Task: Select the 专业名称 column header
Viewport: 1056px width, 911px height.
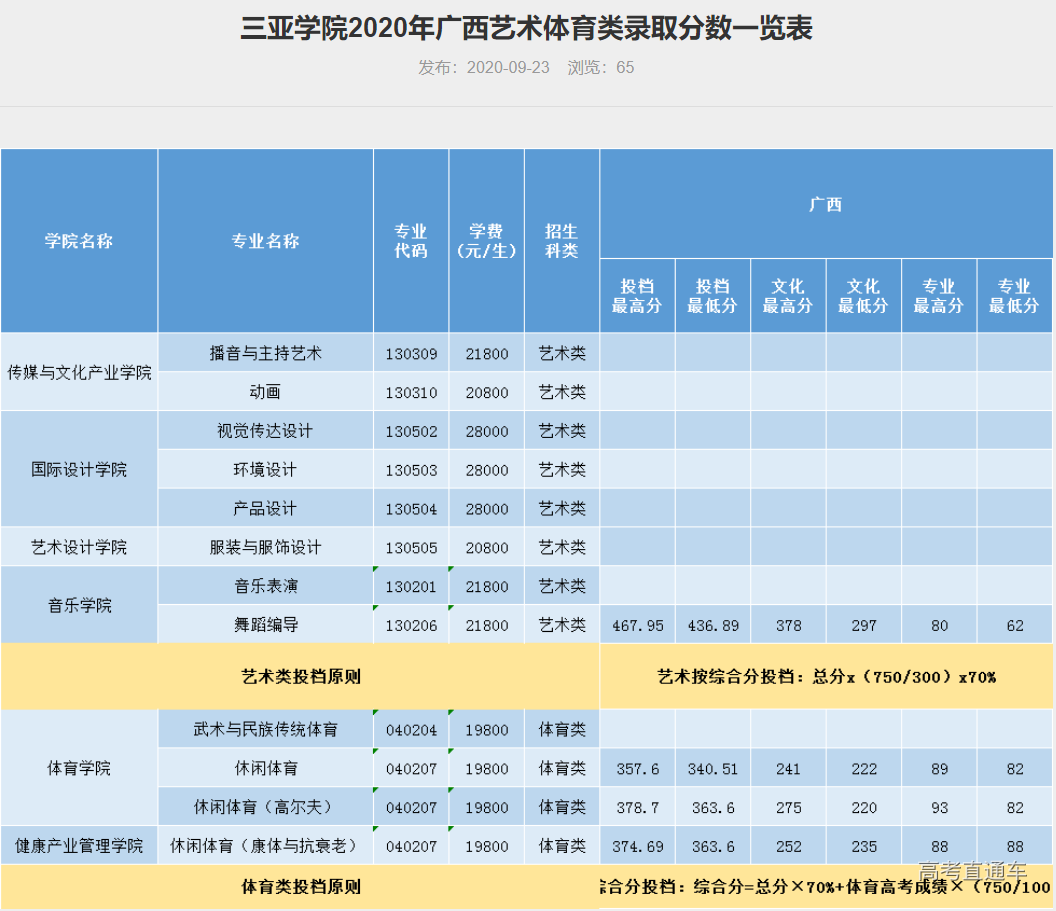Action: pos(265,241)
